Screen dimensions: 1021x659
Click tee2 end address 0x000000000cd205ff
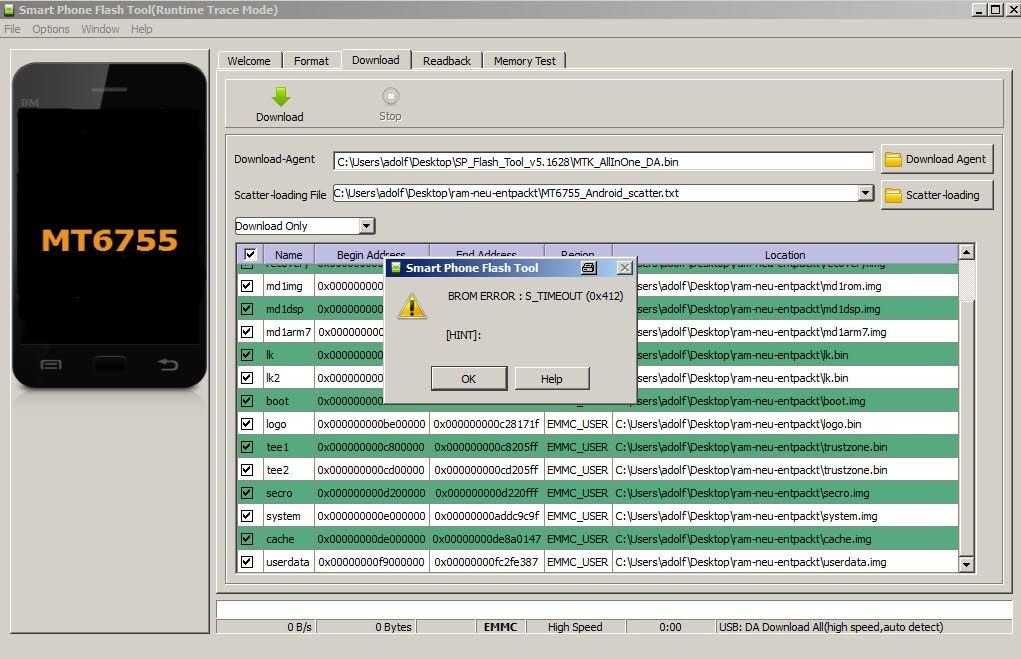tap(486, 470)
